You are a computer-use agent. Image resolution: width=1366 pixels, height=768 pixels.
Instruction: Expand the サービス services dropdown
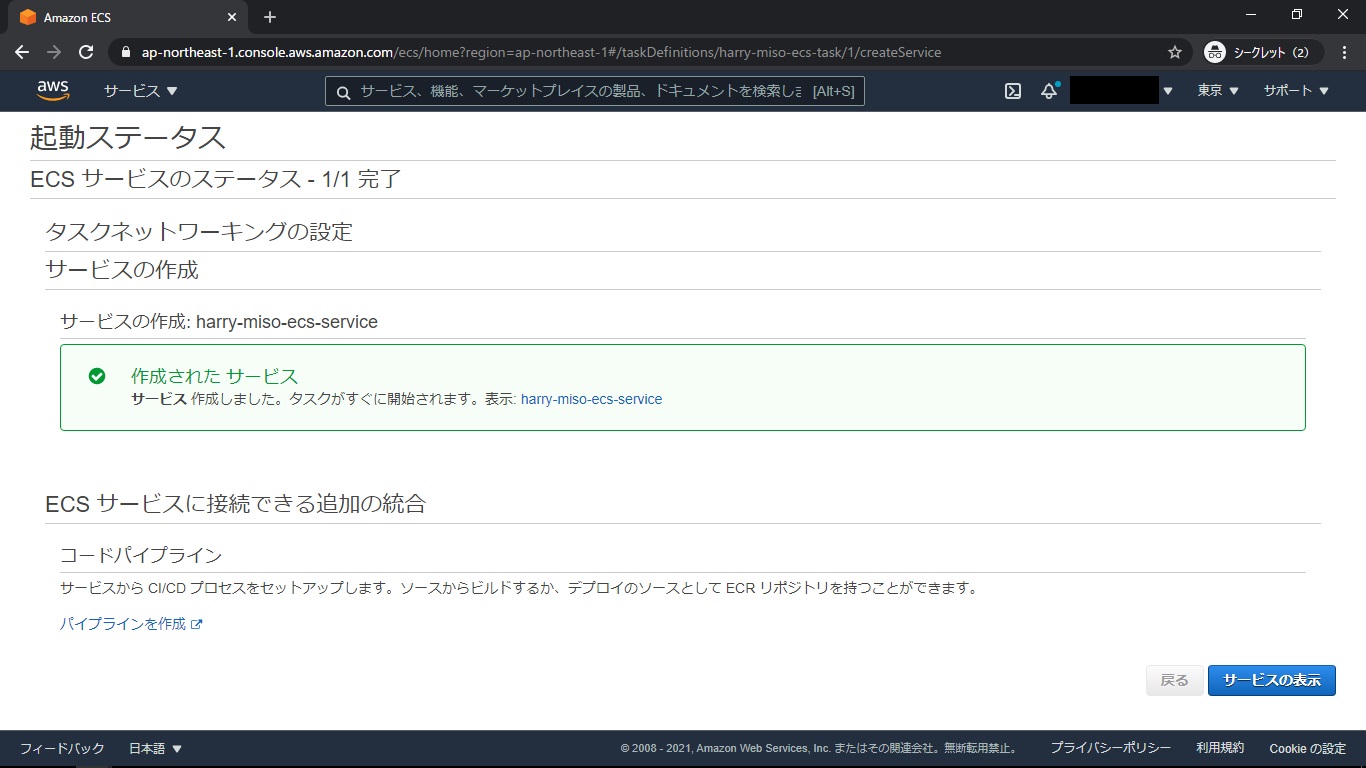pyautogui.click(x=140, y=91)
